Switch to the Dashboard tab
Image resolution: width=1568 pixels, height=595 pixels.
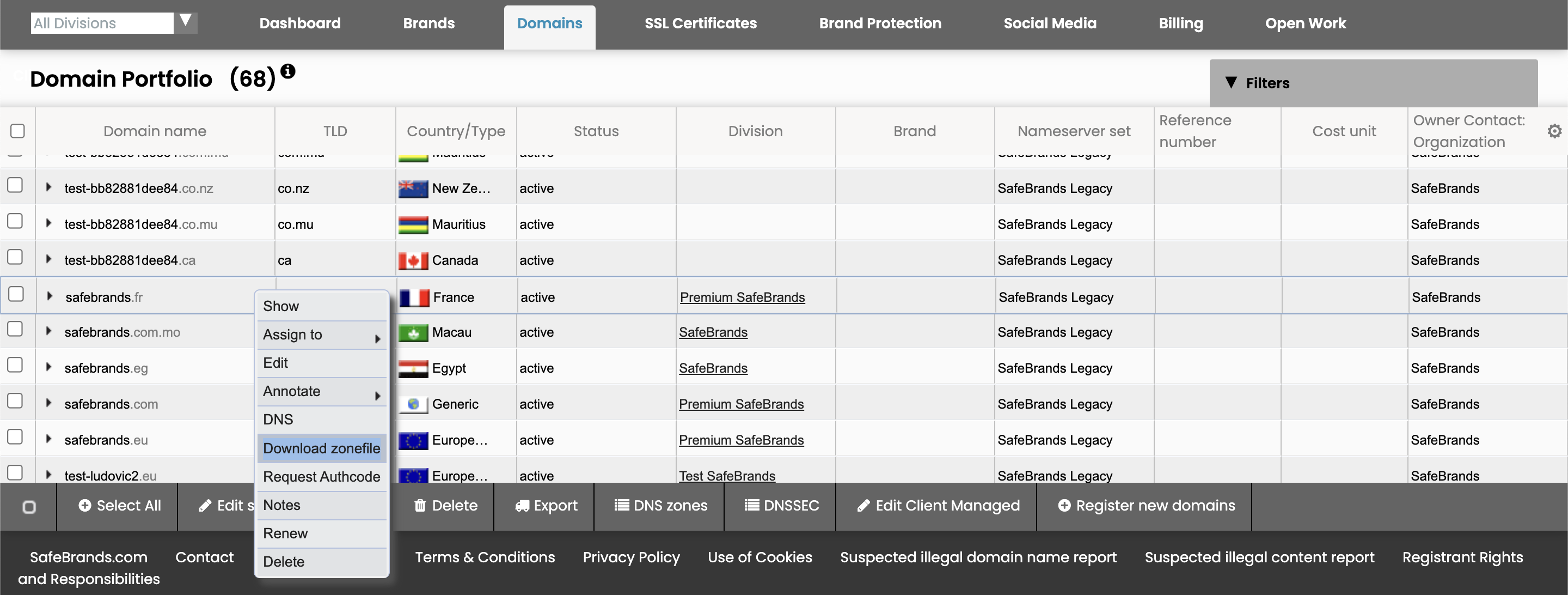click(300, 23)
